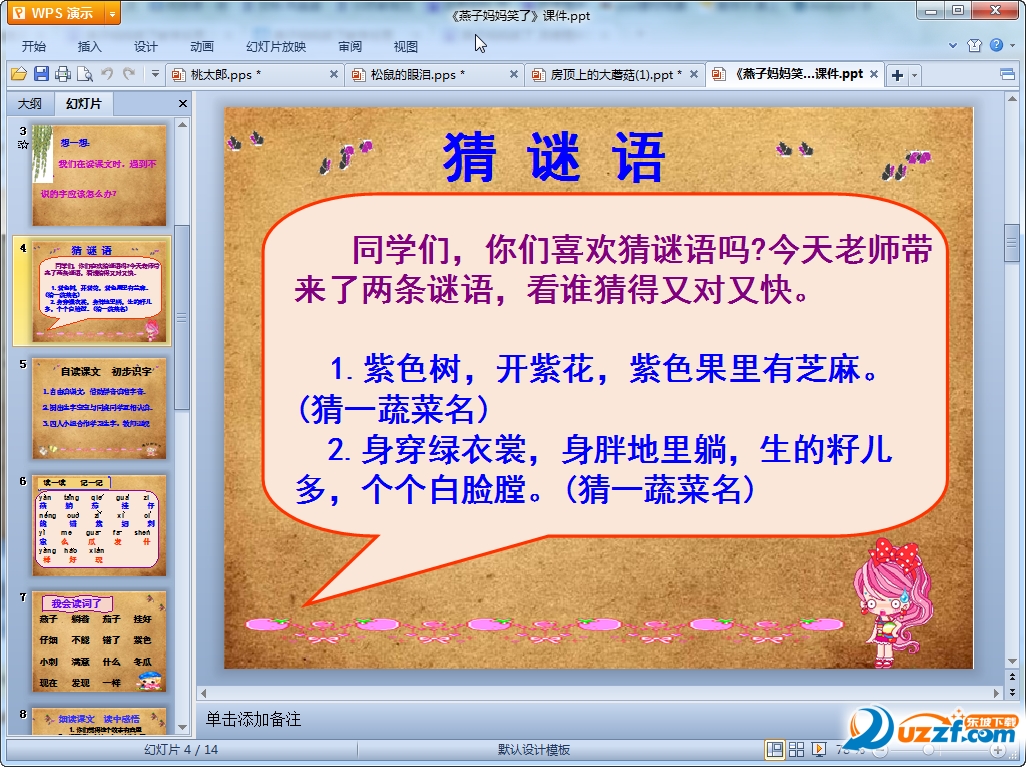Open the 审阅 menu tab
Viewport: 1026px width, 767px height.
click(350, 46)
